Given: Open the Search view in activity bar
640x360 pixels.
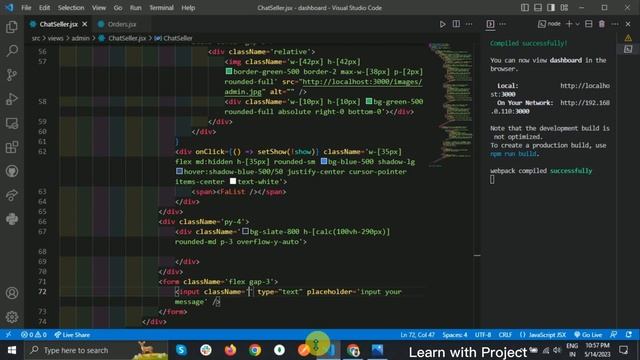Looking at the screenshot, I should 12,51.
